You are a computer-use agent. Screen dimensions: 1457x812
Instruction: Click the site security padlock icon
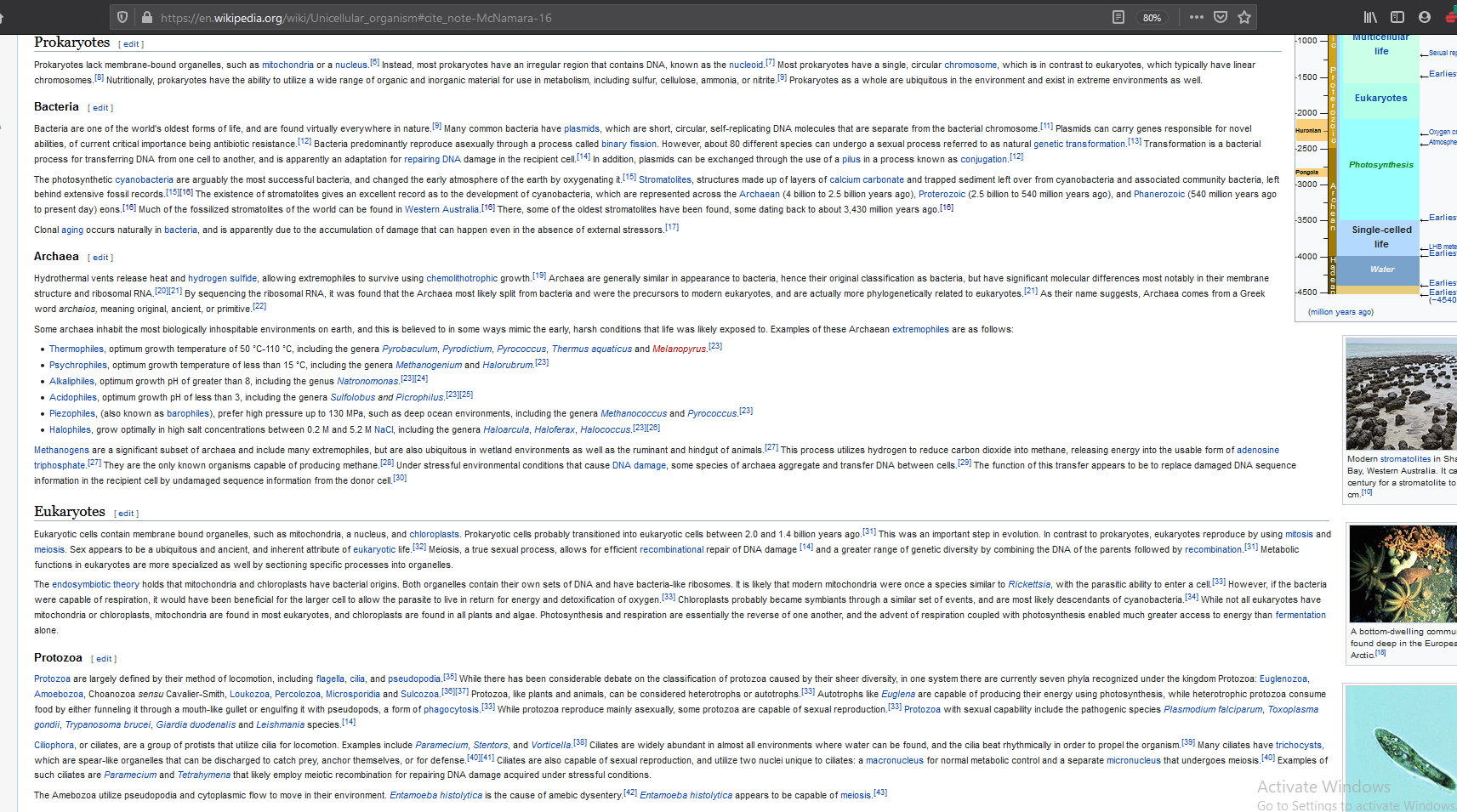click(146, 17)
